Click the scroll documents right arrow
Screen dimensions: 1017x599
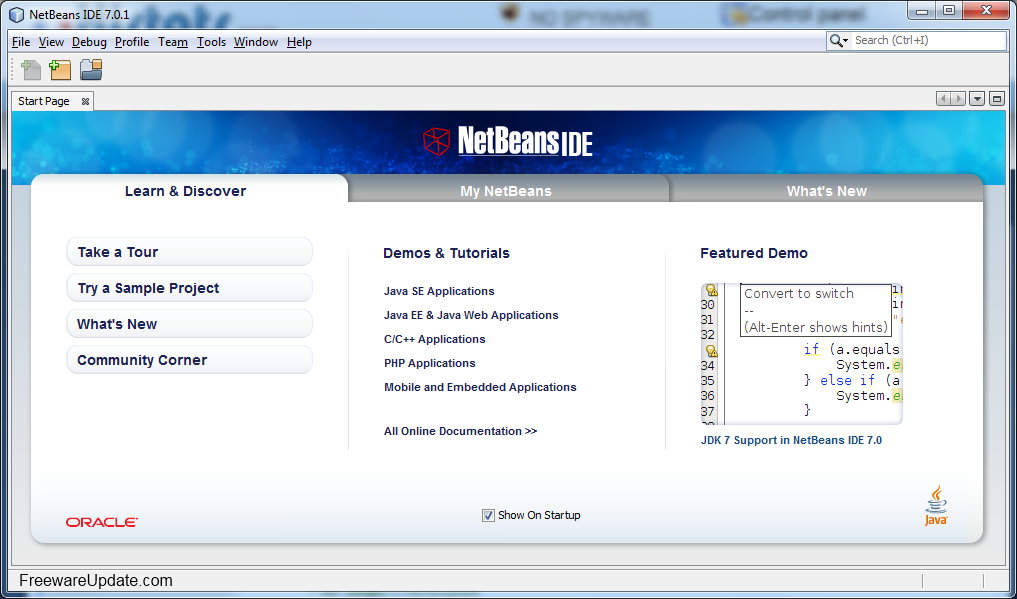(x=959, y=99)
